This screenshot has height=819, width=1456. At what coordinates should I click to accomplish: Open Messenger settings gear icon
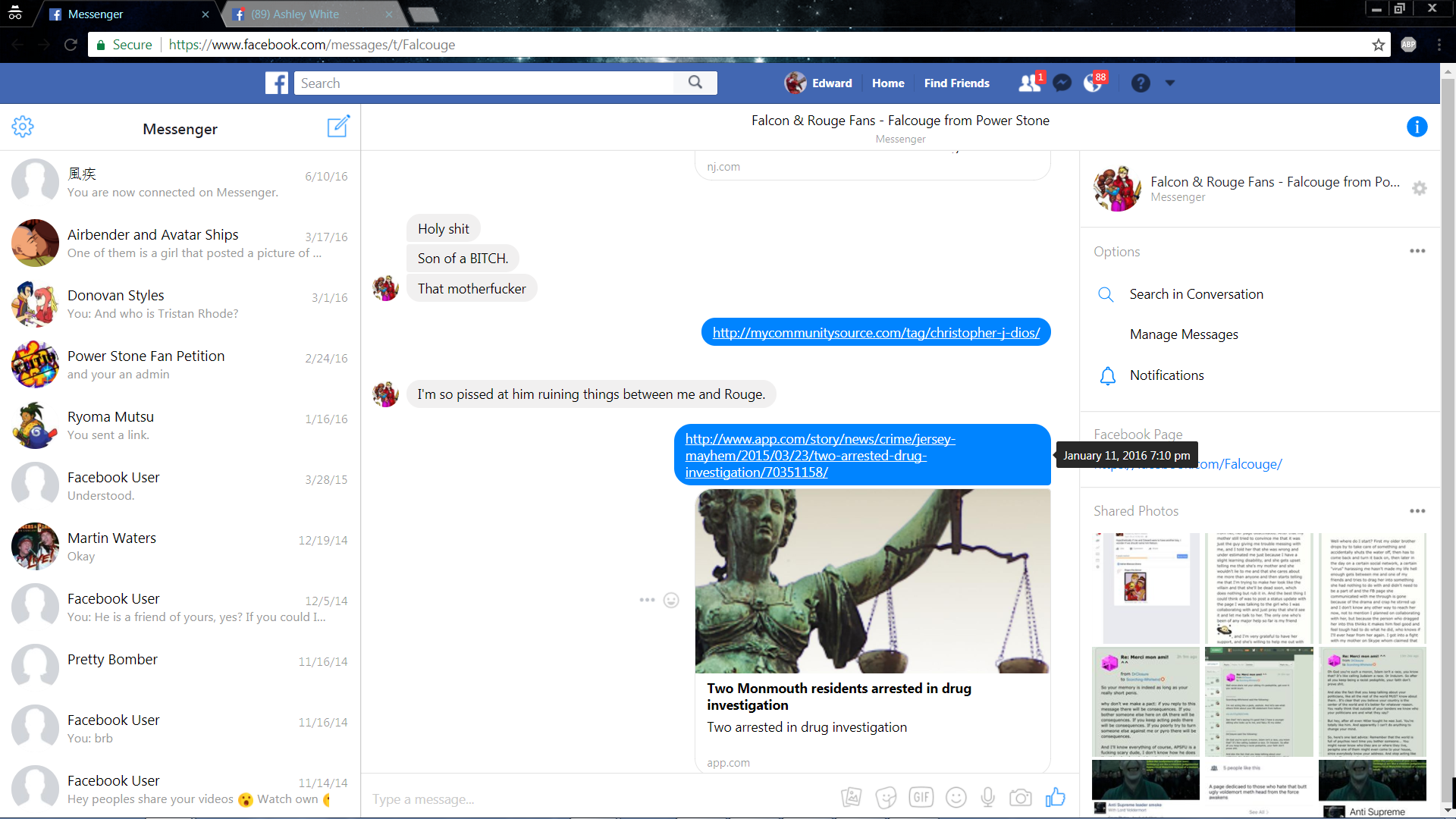pos(23,127)
